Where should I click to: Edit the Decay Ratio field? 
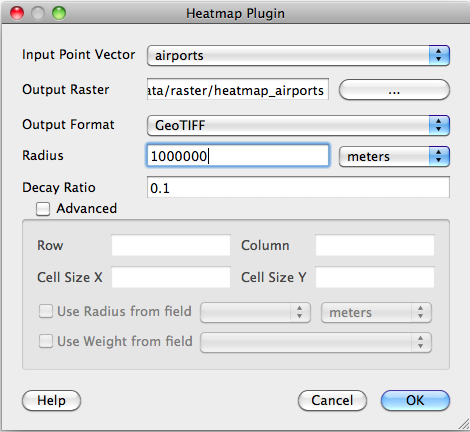coord(298,187)
